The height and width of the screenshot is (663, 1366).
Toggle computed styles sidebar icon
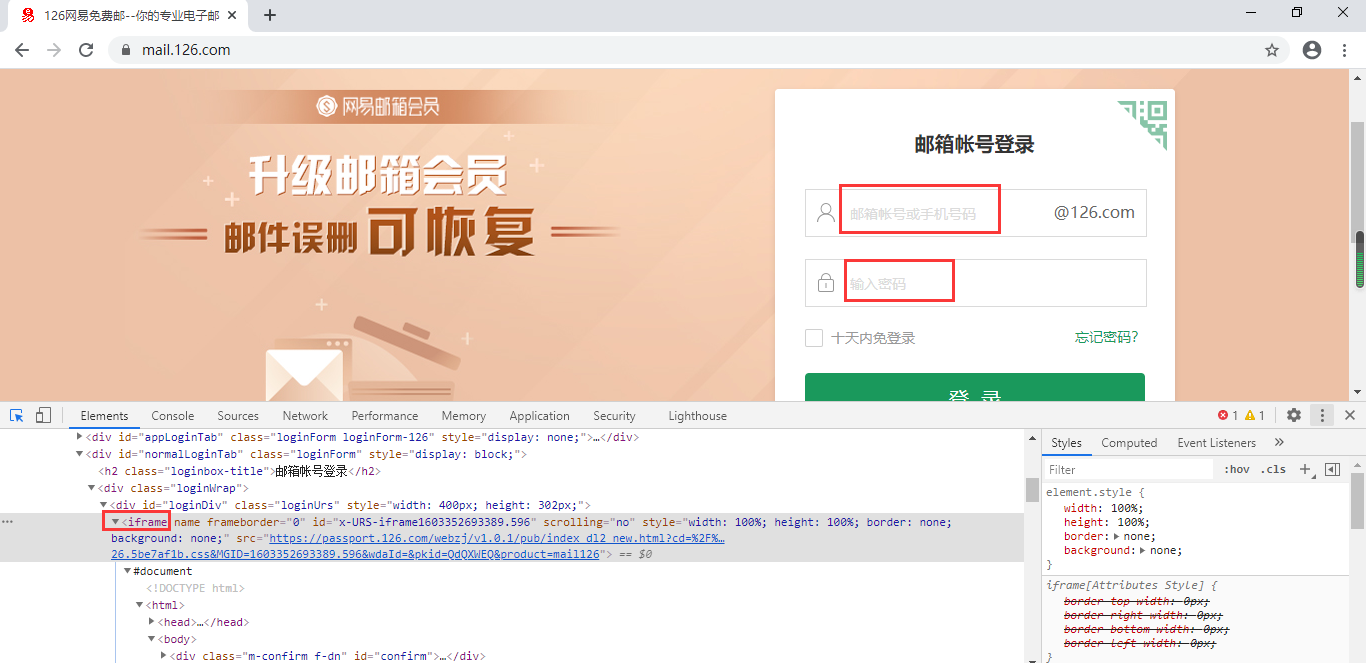(x=1332, y=469)
